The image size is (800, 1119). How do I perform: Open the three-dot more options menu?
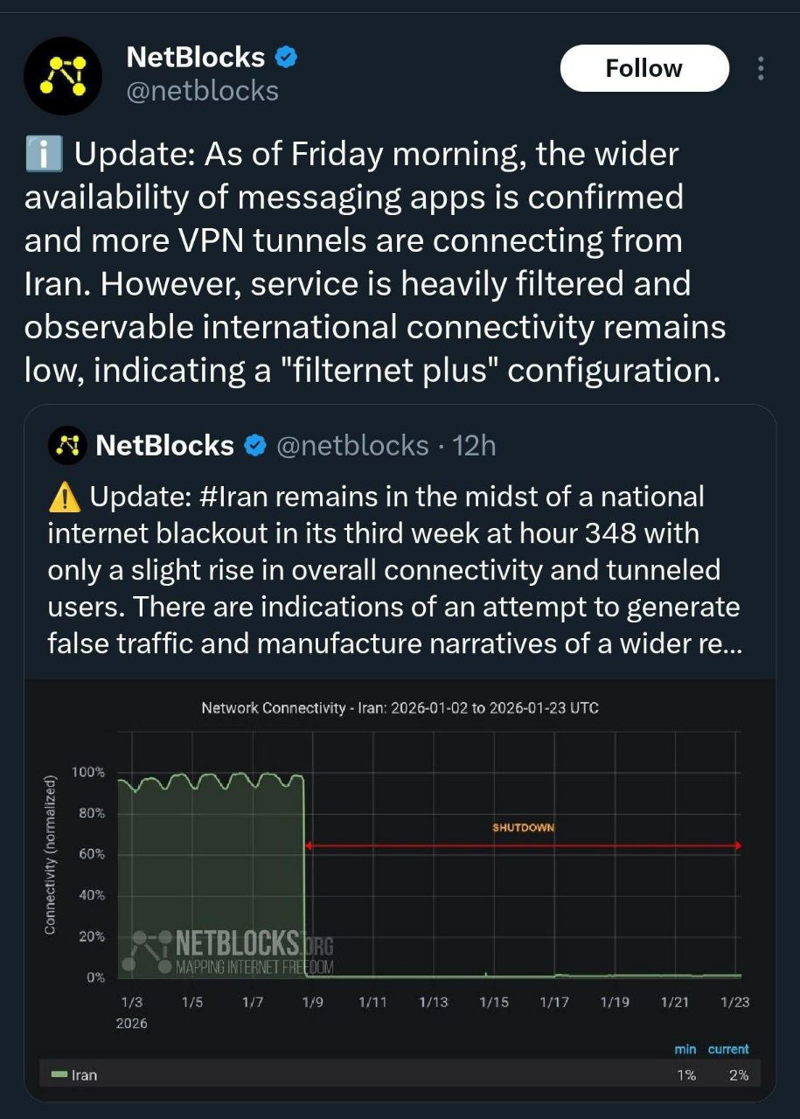(x=761, y=69)
